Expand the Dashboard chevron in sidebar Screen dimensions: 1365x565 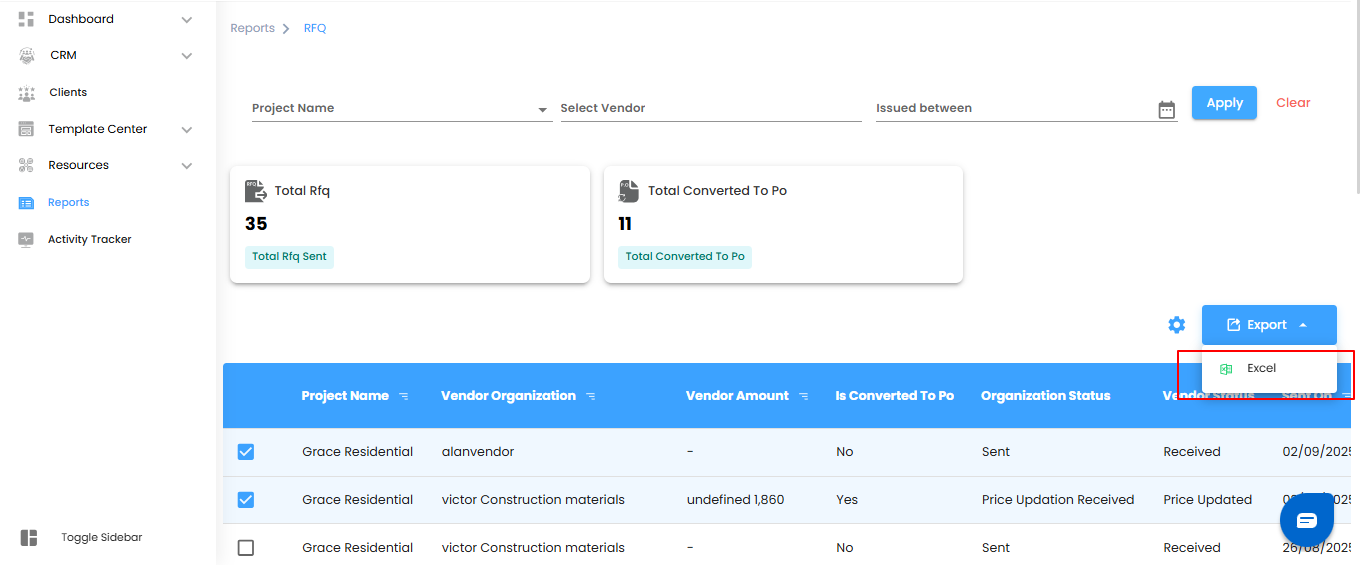[187, 20]
